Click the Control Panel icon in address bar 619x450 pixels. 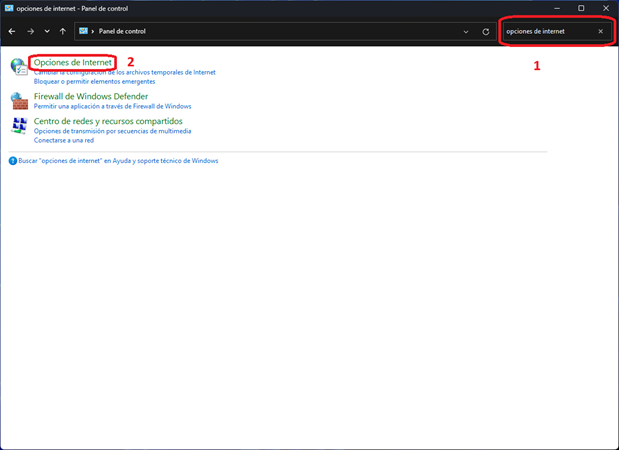tap(83, 31)
